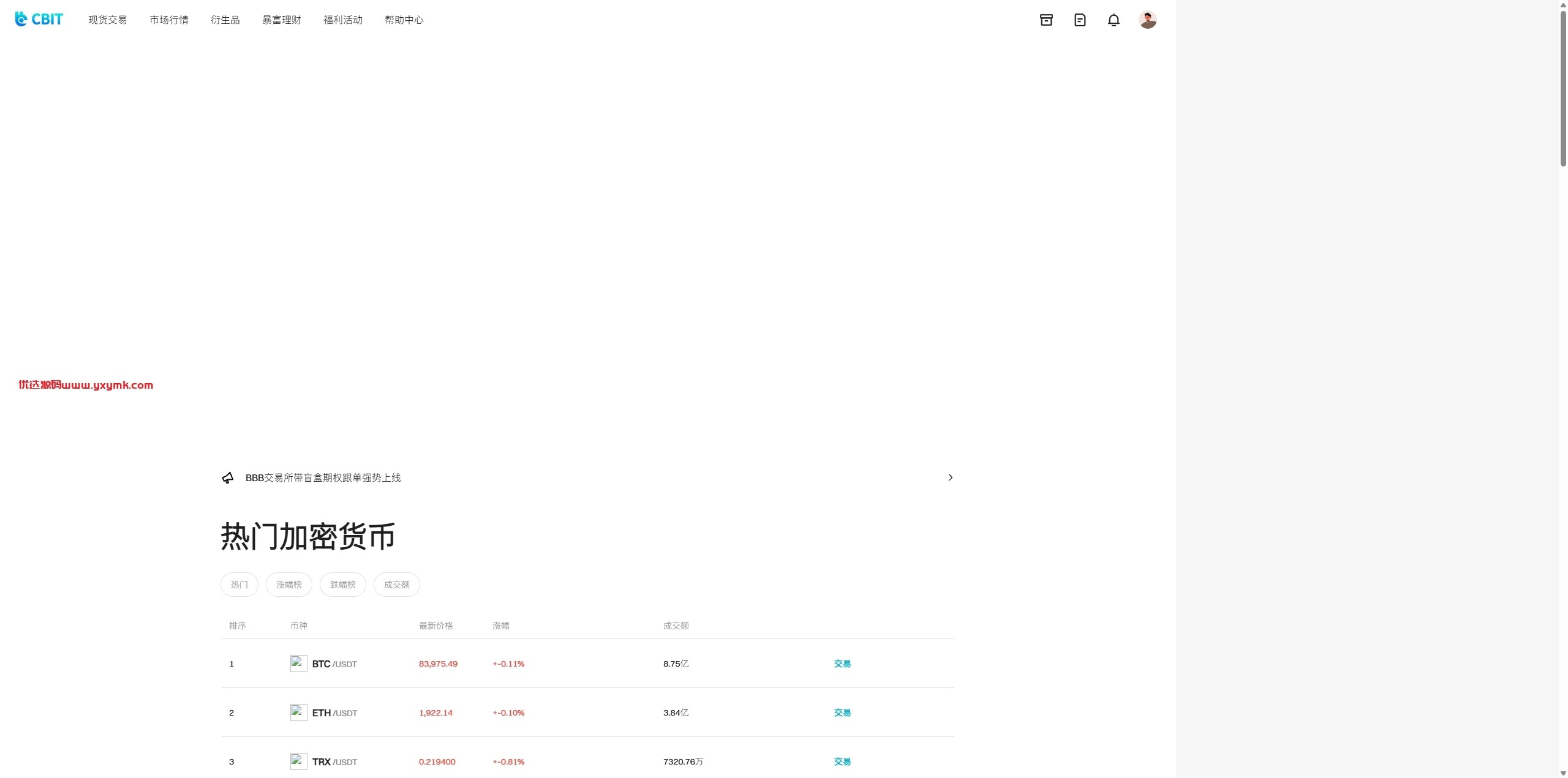
Task: Open the orders document icon
Action: coord(1080,20)
